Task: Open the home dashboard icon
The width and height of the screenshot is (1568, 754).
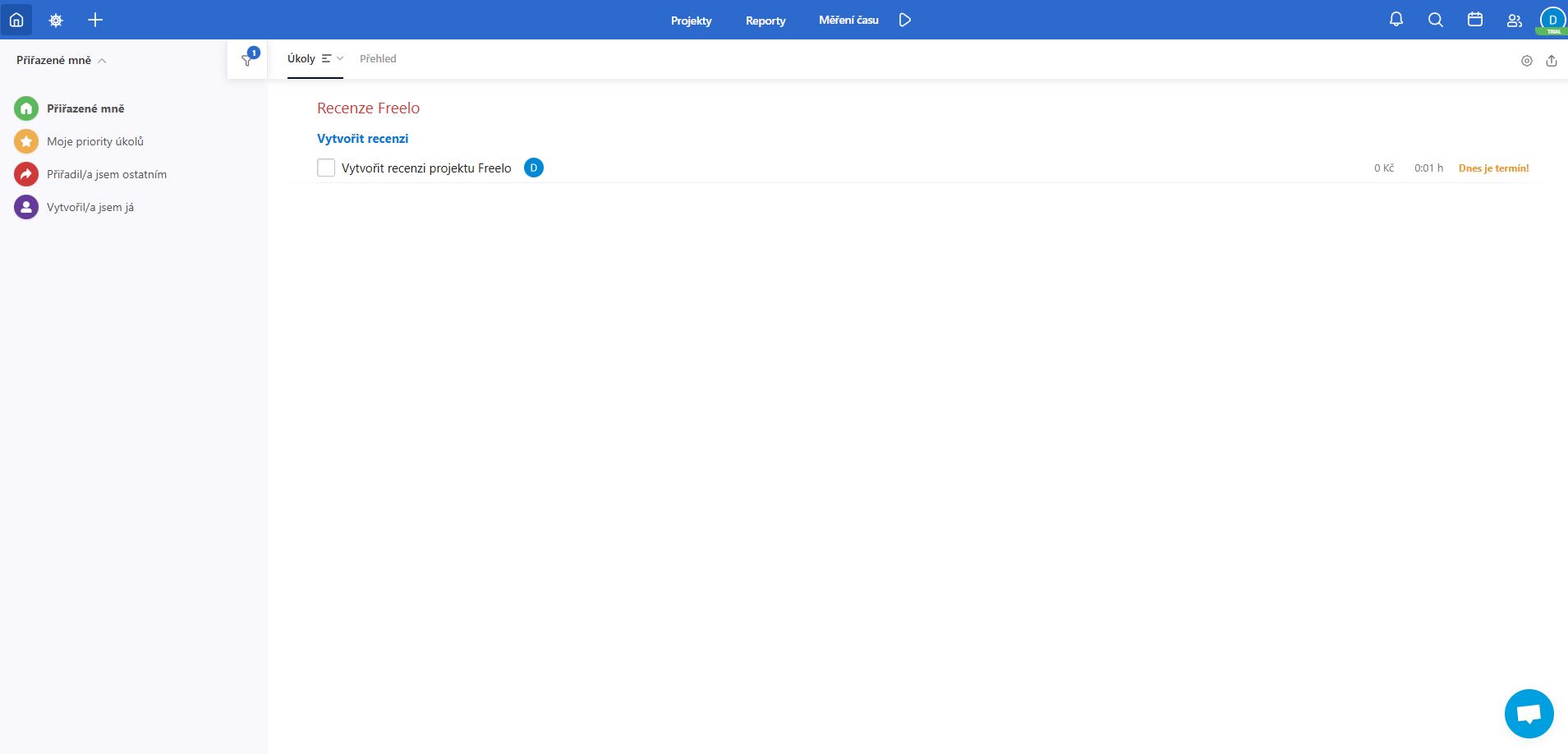Action: [x=16, y=20]
